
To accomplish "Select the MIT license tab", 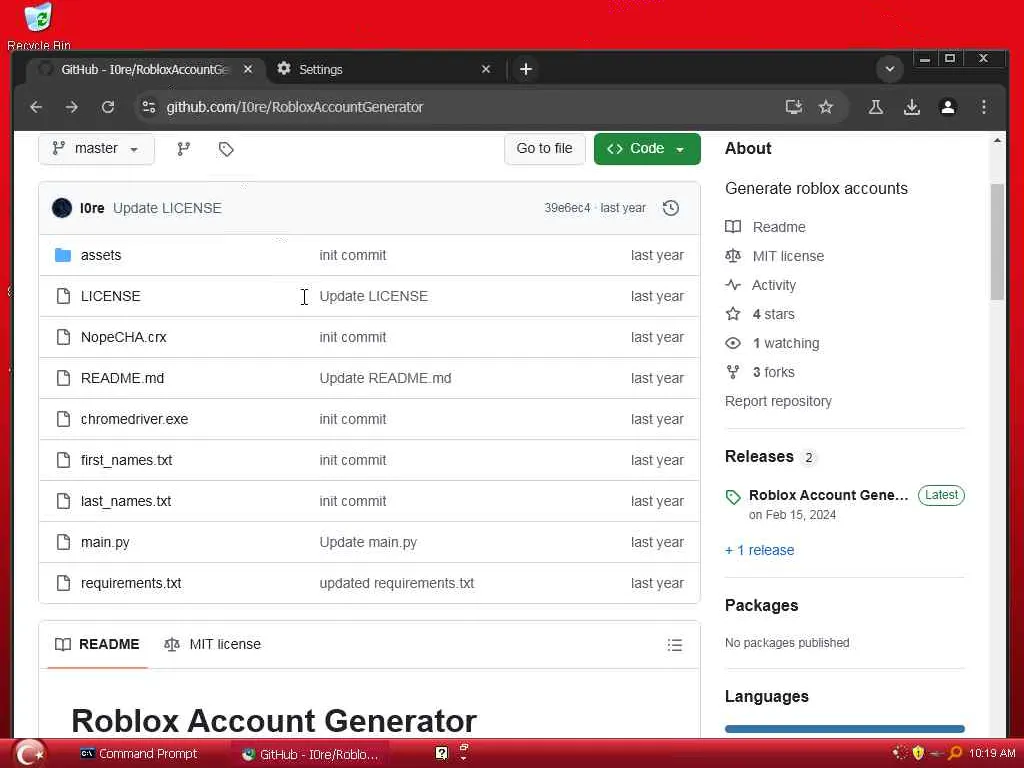I will click(213, 645).
